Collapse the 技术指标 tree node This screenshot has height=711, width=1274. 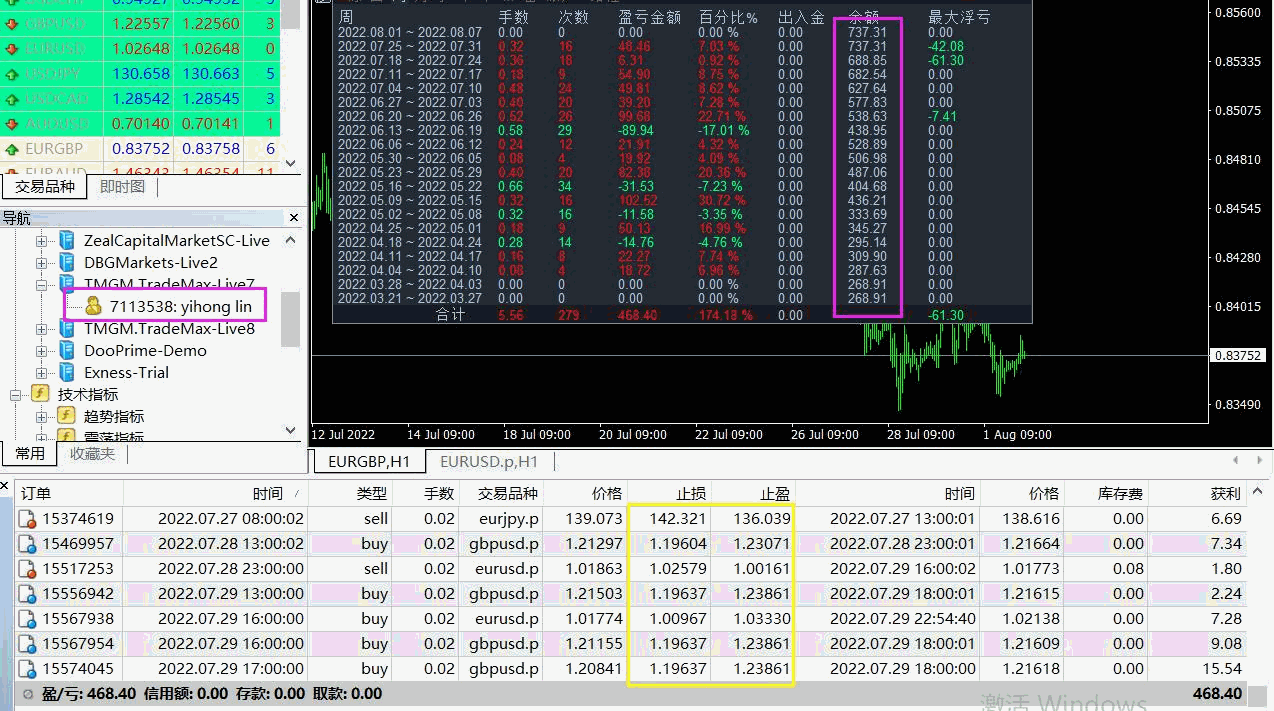pos(16,395)
